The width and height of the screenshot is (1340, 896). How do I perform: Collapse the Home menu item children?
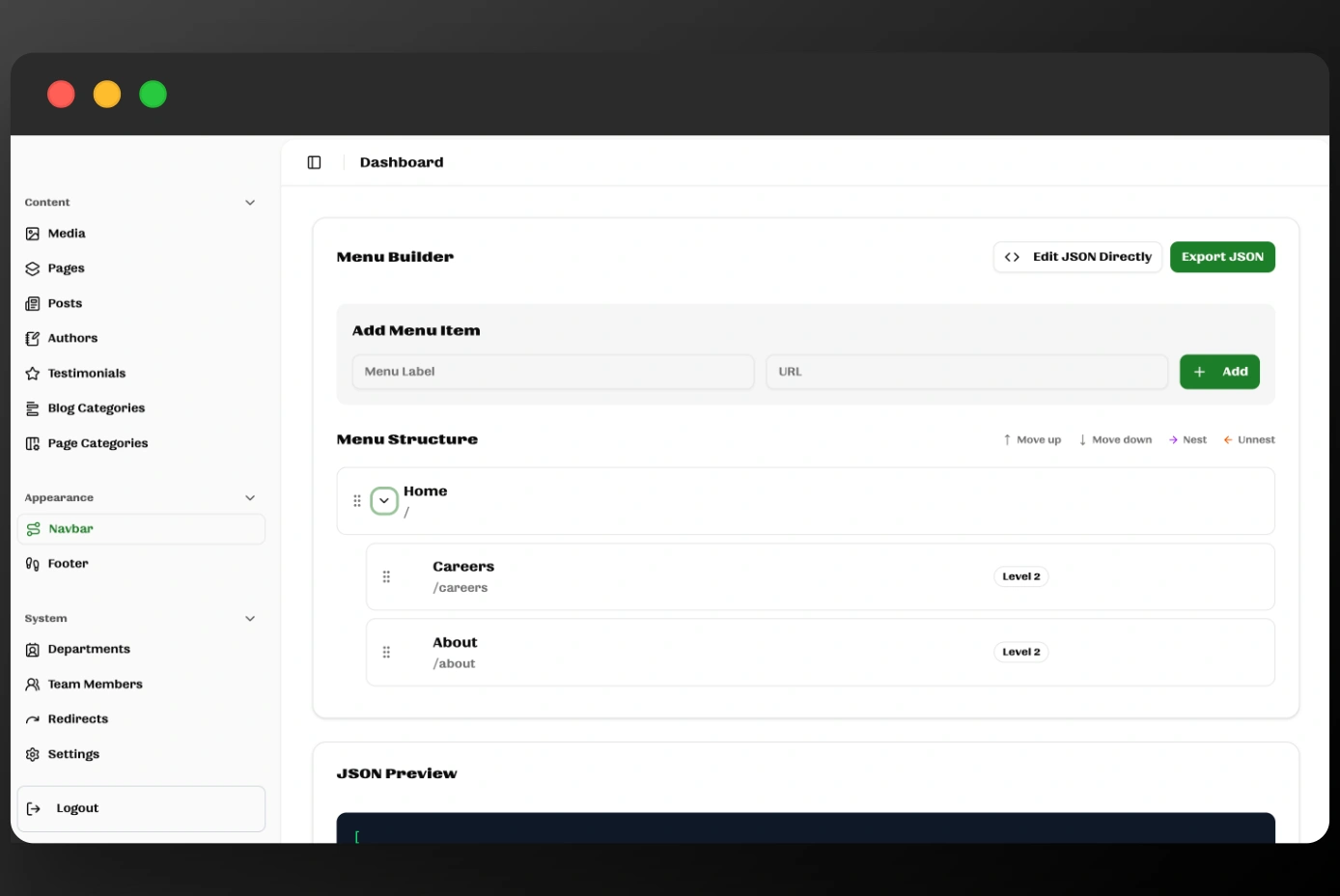coord(384,501)
